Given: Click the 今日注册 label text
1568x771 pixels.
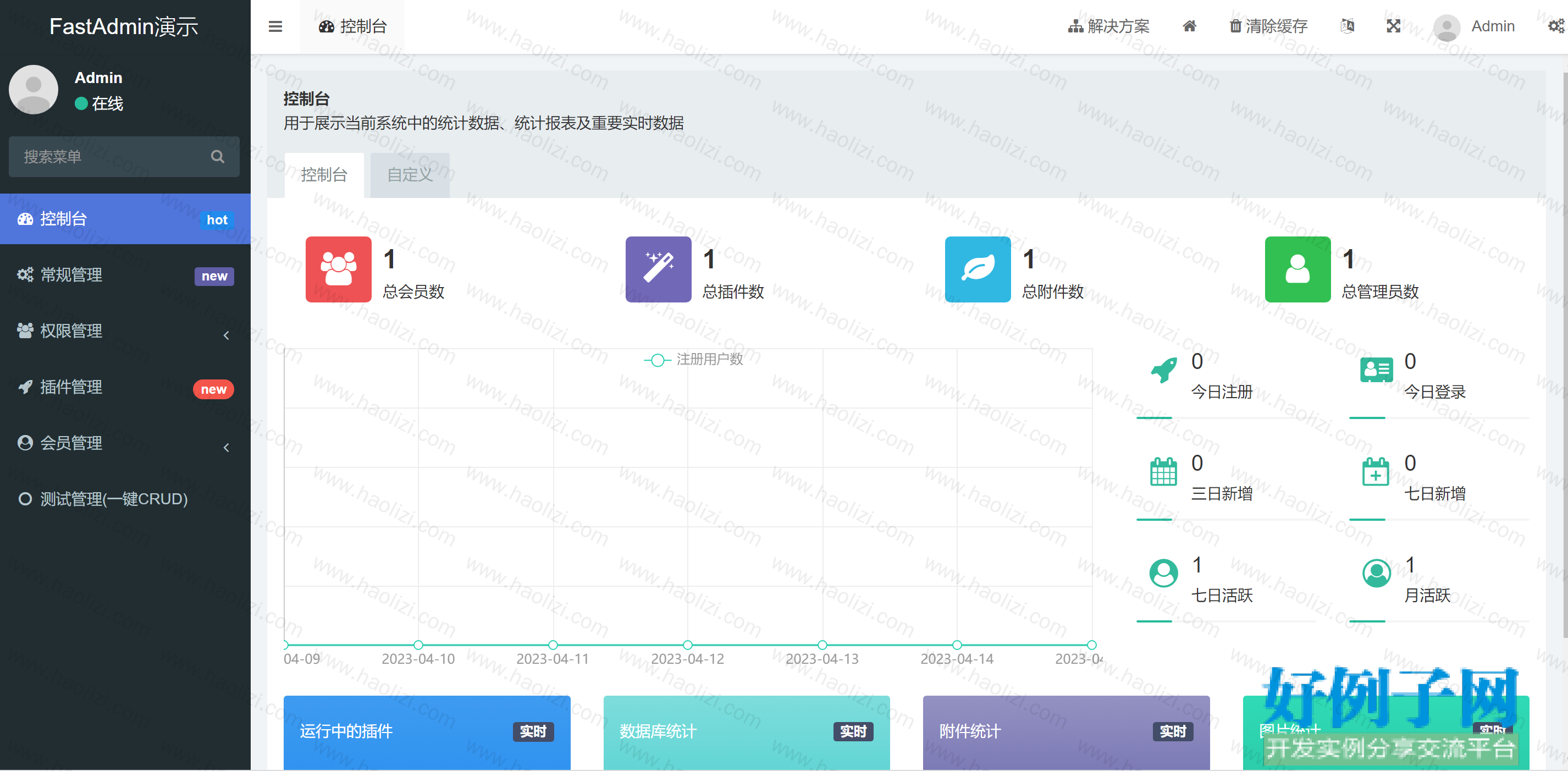Looking at the screenshot, I should pos(1222,392).
